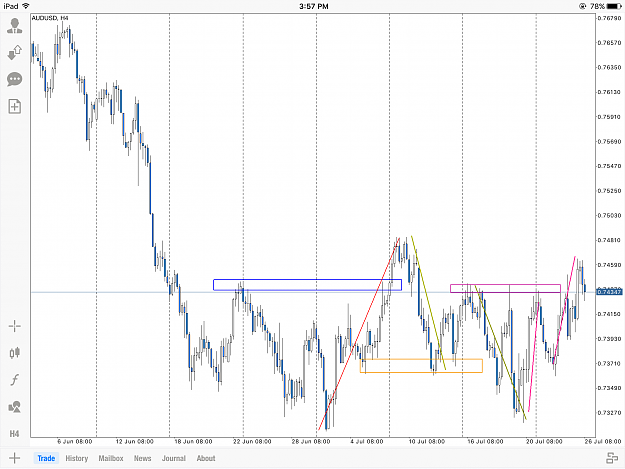This screenshot has height=469, width=625.
Task: Open the candlestick chart type icon
Action: 15,353
